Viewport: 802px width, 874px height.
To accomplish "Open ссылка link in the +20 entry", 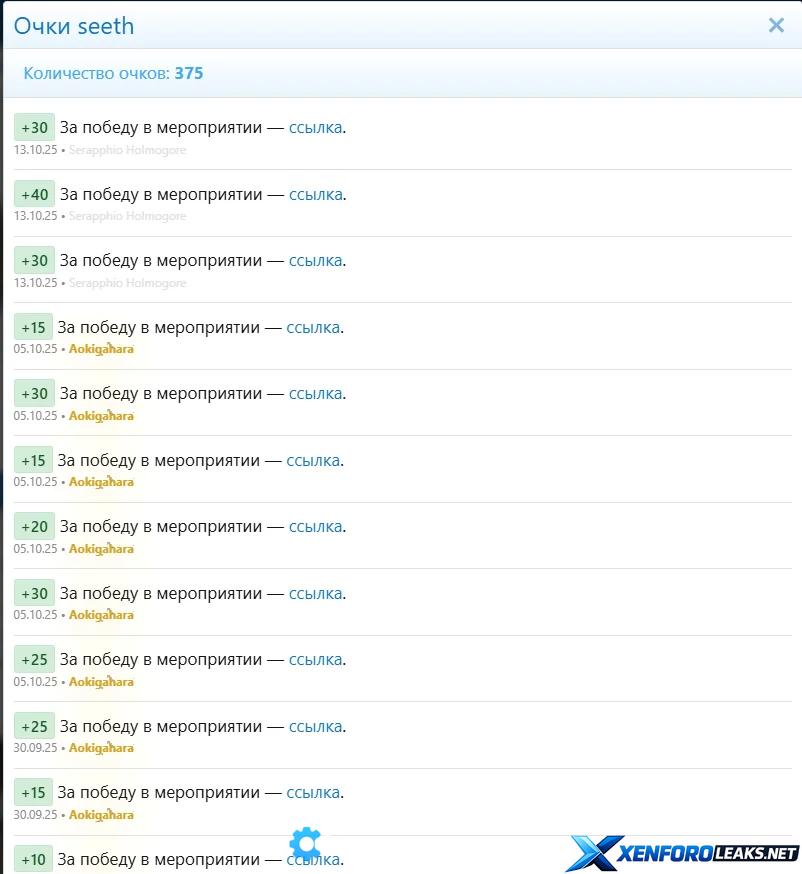I will 315,526.
